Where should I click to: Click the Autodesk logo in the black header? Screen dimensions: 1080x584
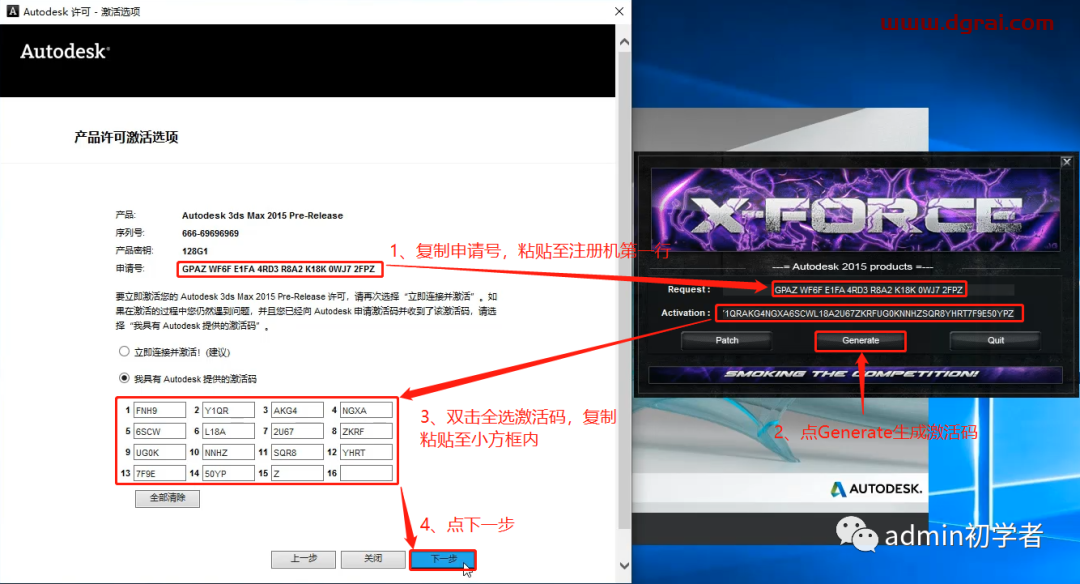click(65, 52)
